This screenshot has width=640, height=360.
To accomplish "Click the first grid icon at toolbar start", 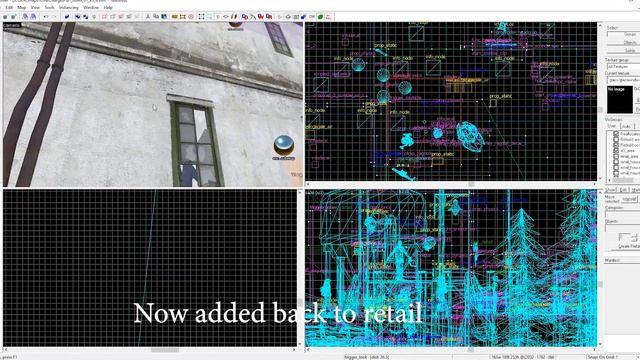I will click(5, 17).
